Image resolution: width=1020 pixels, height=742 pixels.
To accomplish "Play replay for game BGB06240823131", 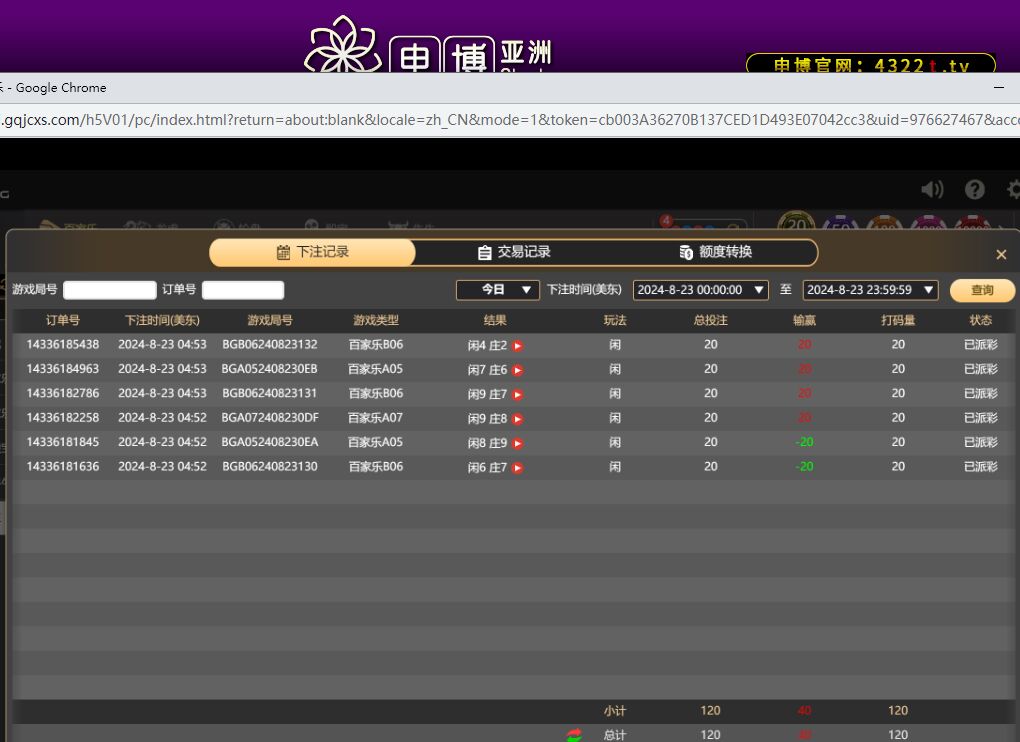I will point(518,395).
